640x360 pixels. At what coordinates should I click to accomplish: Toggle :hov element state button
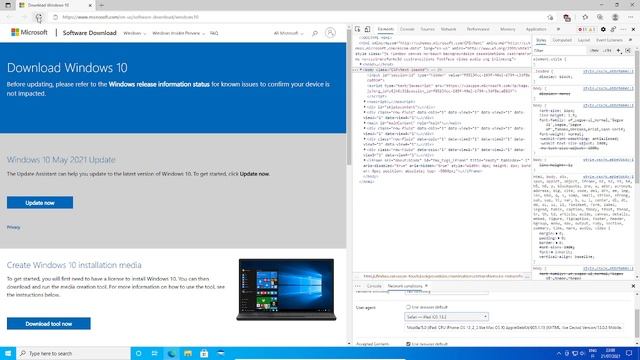pyautogui.click(x=595, y=51)
